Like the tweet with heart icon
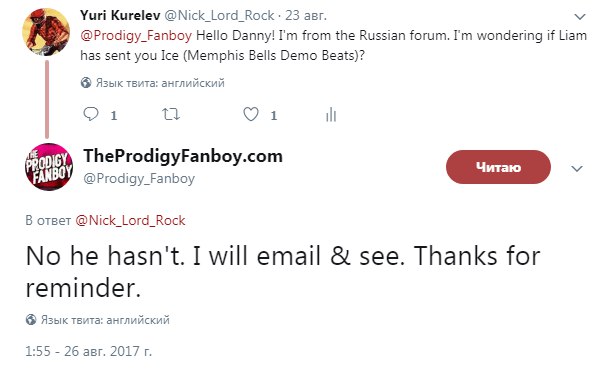The height and width of the screenshot is (375, 600). click(x=251, y=114)
